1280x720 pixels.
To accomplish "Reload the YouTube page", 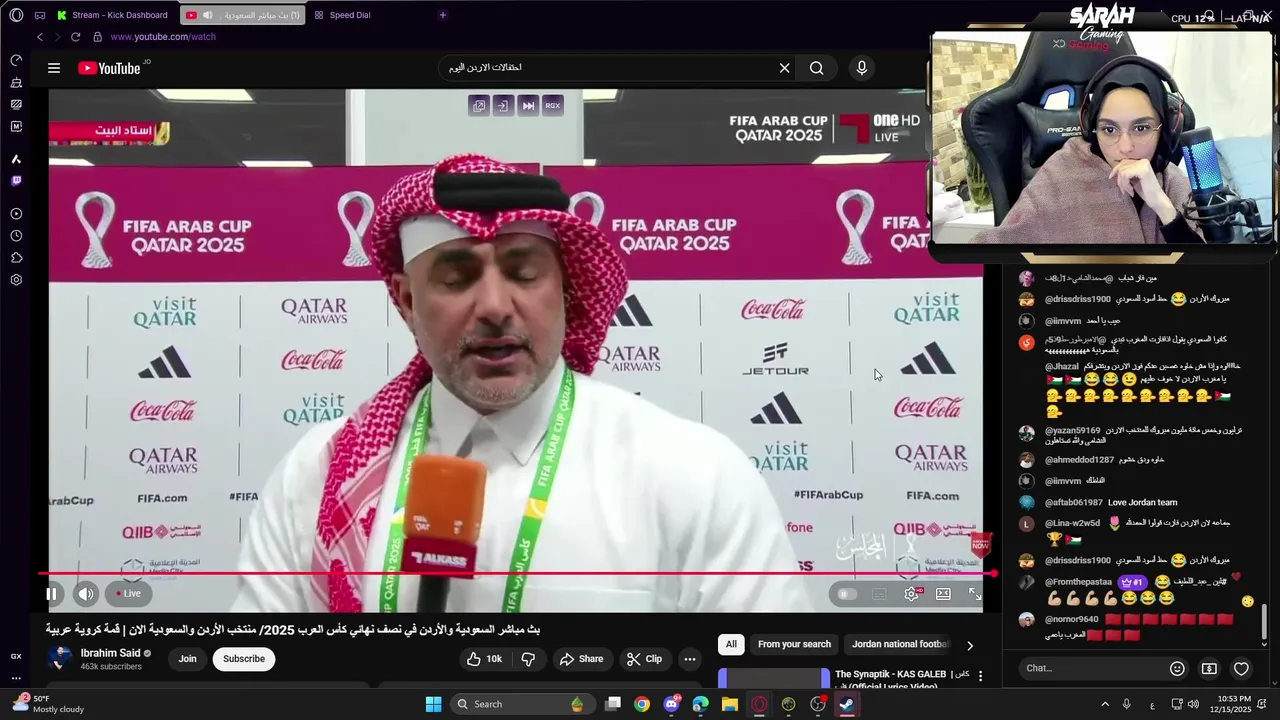I will point(75,37).
